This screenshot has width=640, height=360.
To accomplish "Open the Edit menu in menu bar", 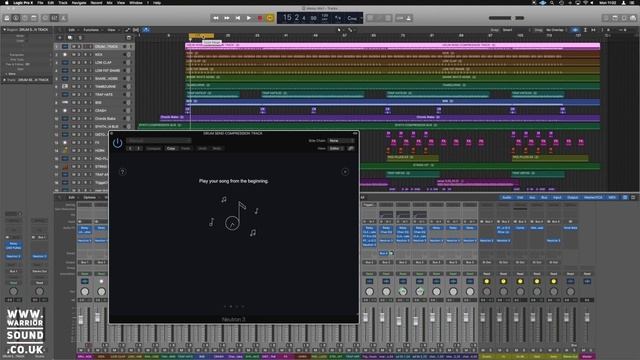I will tap(51, 2).
